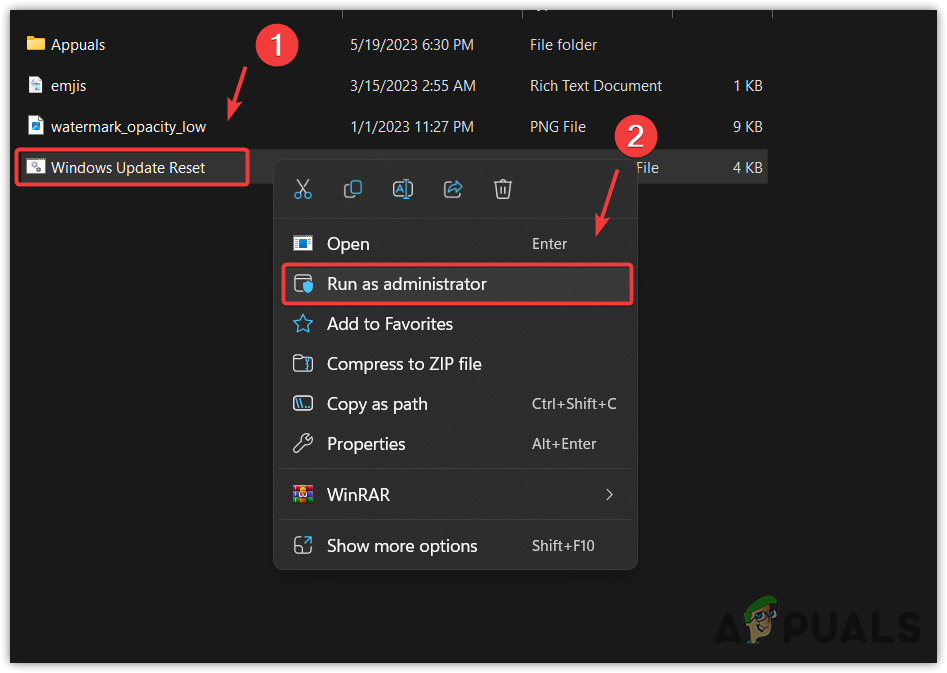The width and height of the screenshot is (947, 673).
Task: Expand the WinRAR submenu arrow
Action: pos(609,495)
